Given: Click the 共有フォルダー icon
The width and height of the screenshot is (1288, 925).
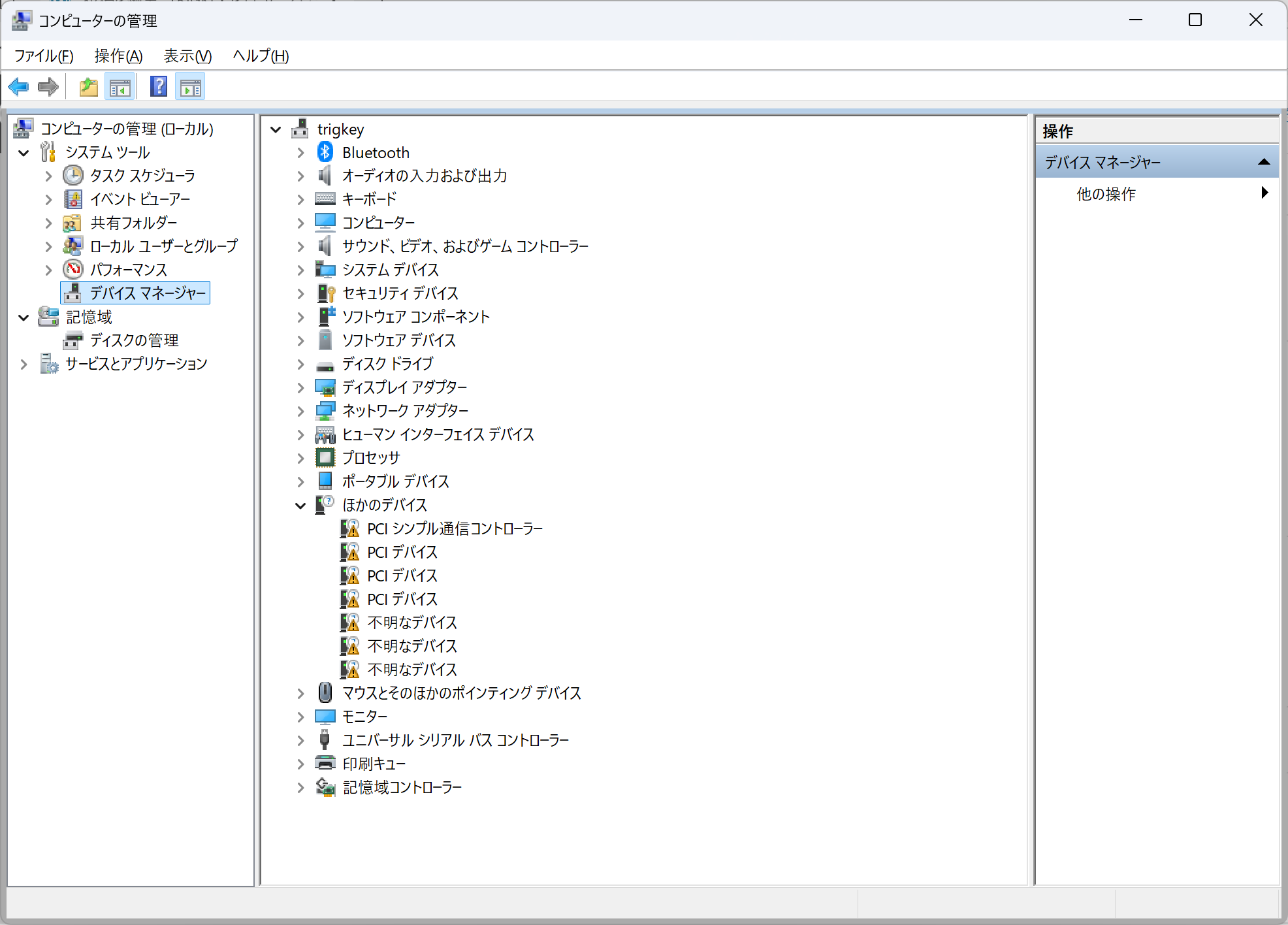Looking at the screenshot, I should (72, 223).
